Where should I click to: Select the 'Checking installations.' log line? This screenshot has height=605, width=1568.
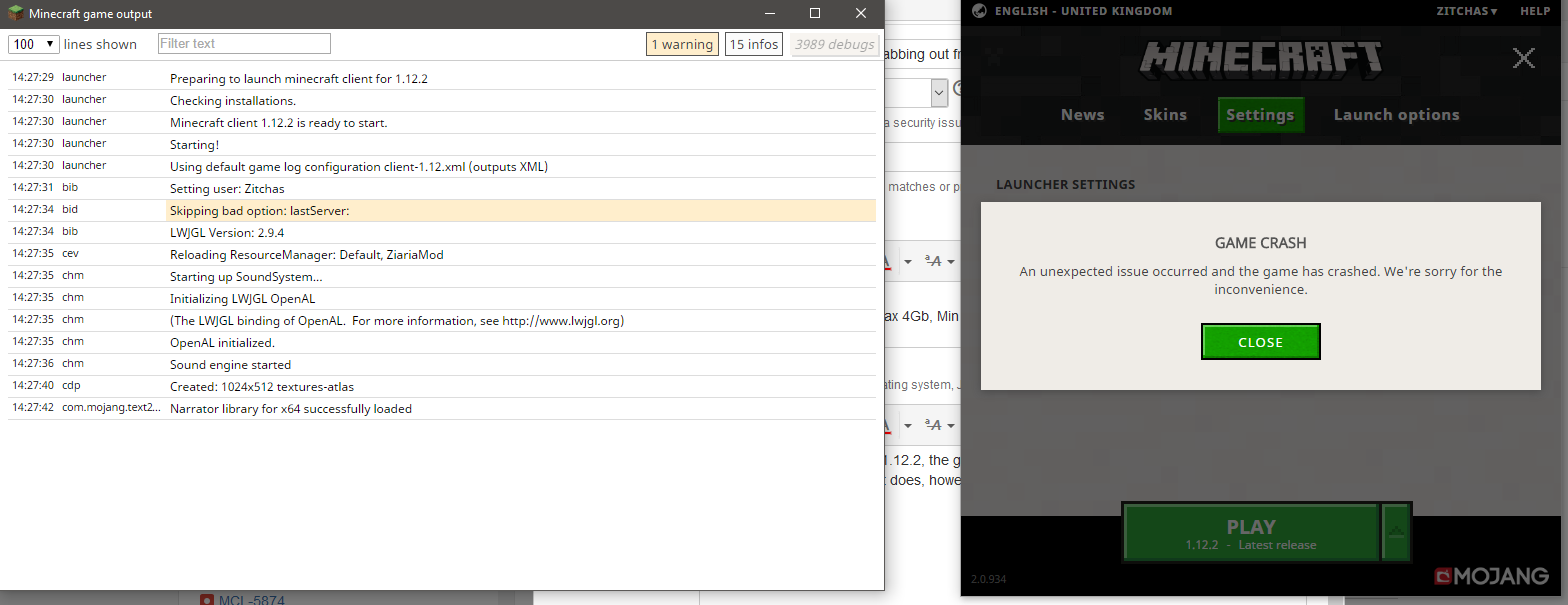tap(442, 100)
